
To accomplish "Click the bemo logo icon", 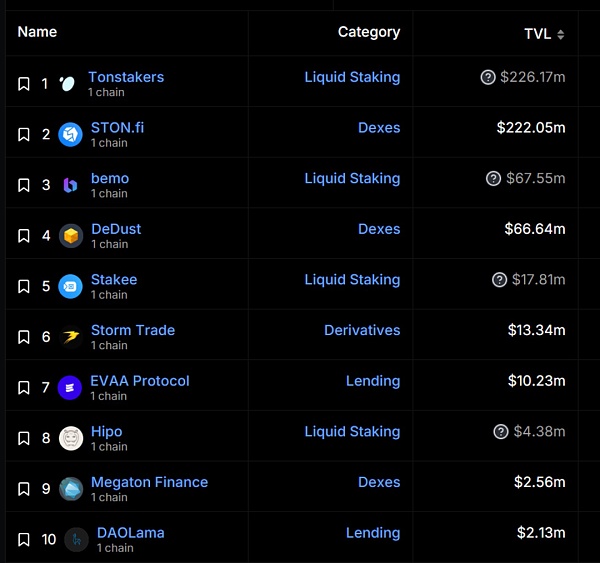I will (70, 185).
